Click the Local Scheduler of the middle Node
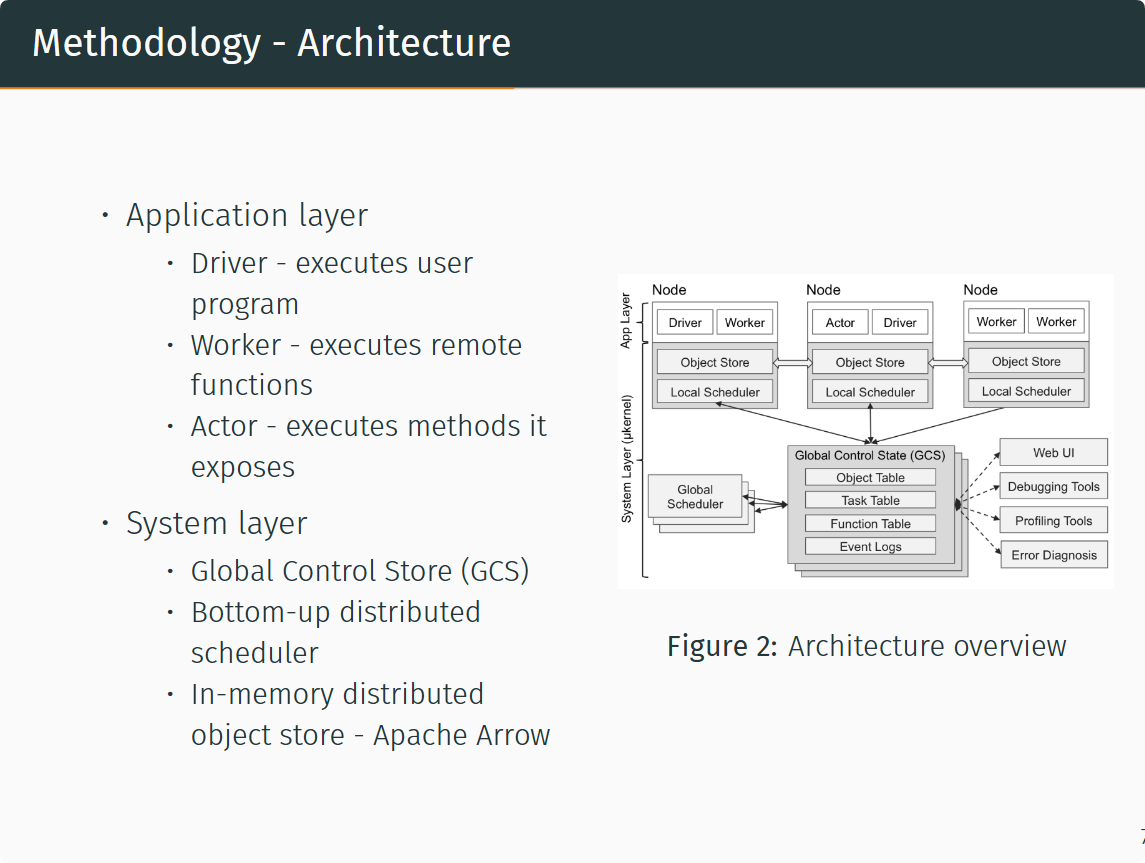Image resolution: width=1145 pixels, height=863 pixels. [870, 391]
